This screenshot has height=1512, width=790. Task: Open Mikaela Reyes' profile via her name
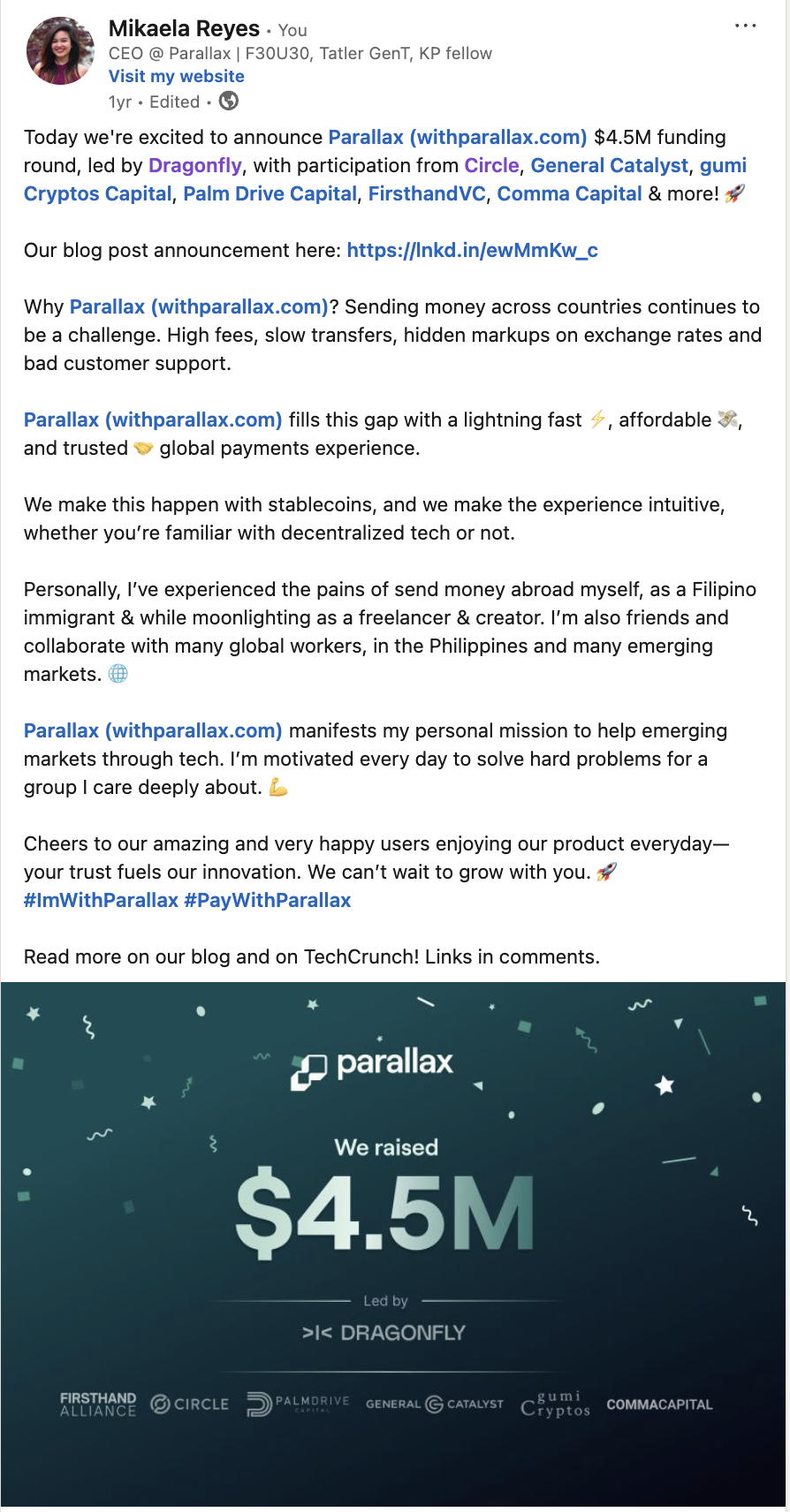click(x=186, y=28)
